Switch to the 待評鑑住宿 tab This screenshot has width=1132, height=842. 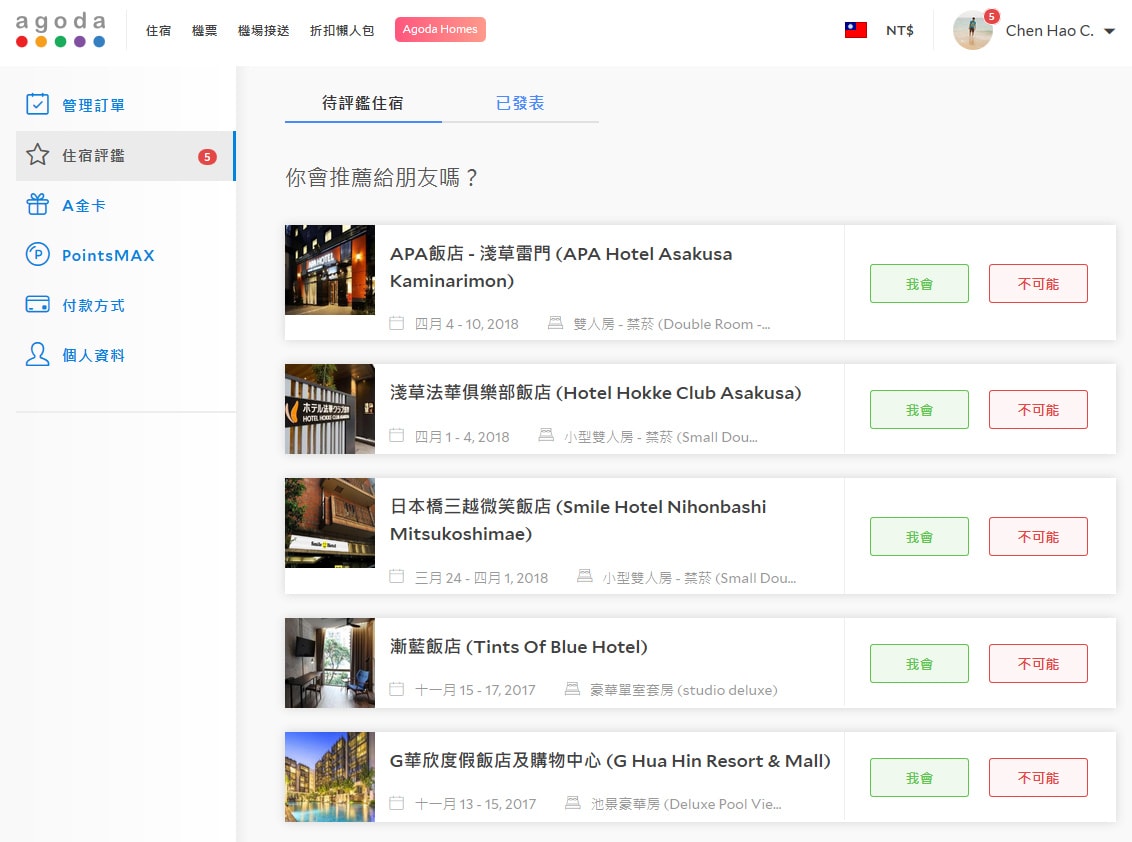pyautogui.click(x=363, y=104)
